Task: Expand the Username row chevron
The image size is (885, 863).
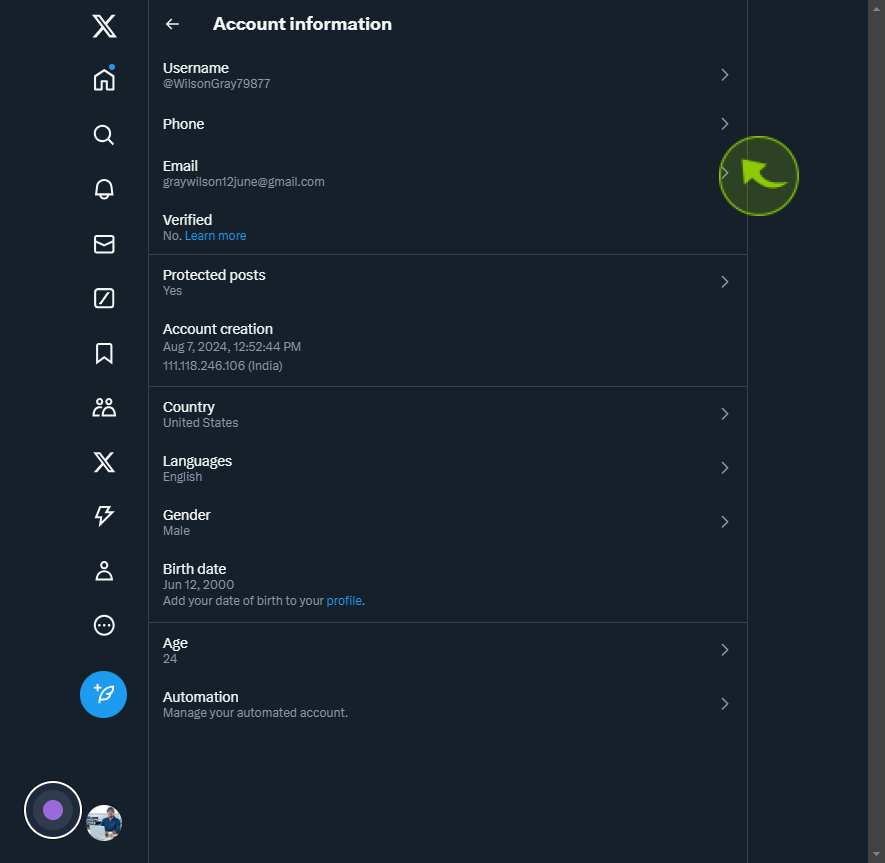Action: [x=725, y=75]
